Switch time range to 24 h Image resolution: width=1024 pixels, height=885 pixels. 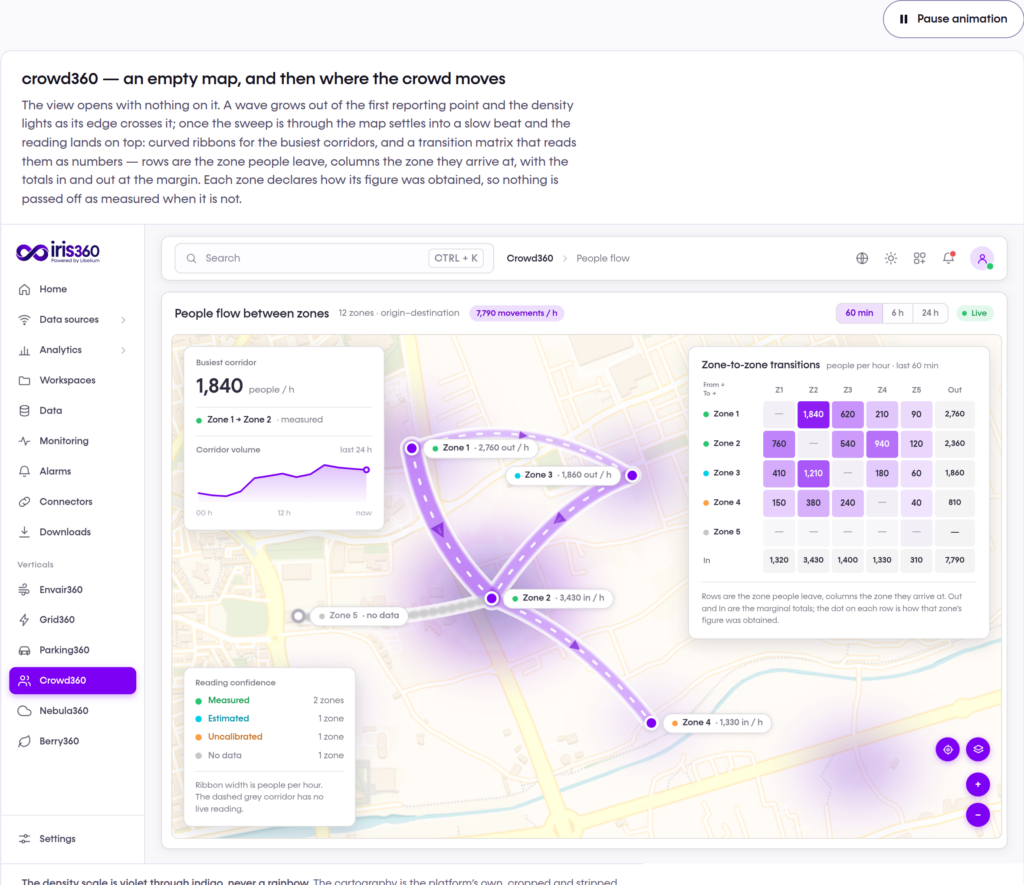930,313
